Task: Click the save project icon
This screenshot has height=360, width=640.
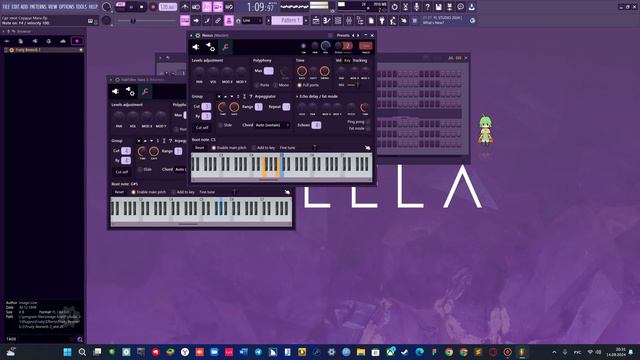Action: [438, 7]
